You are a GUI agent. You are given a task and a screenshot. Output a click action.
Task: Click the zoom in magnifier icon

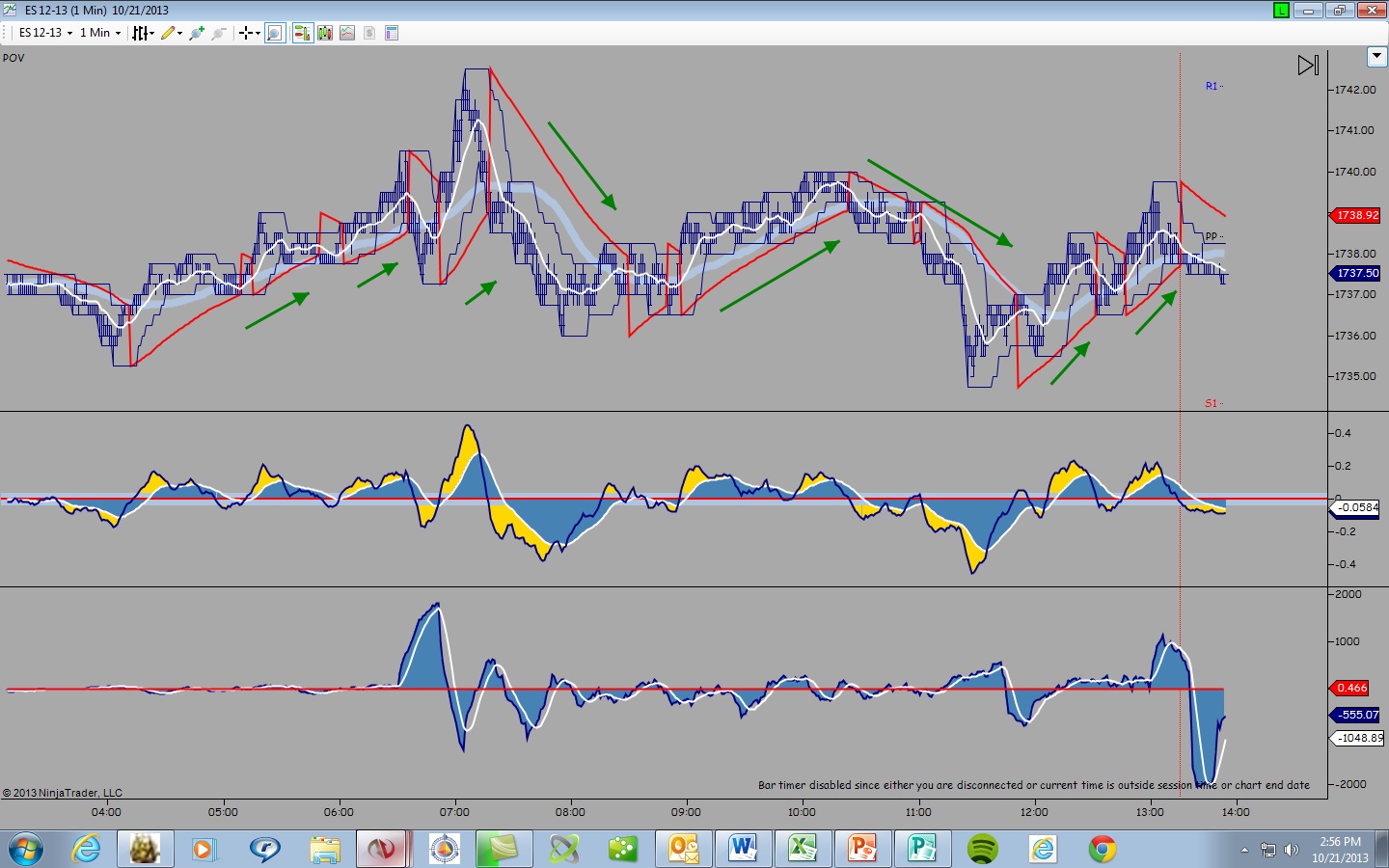197,33
